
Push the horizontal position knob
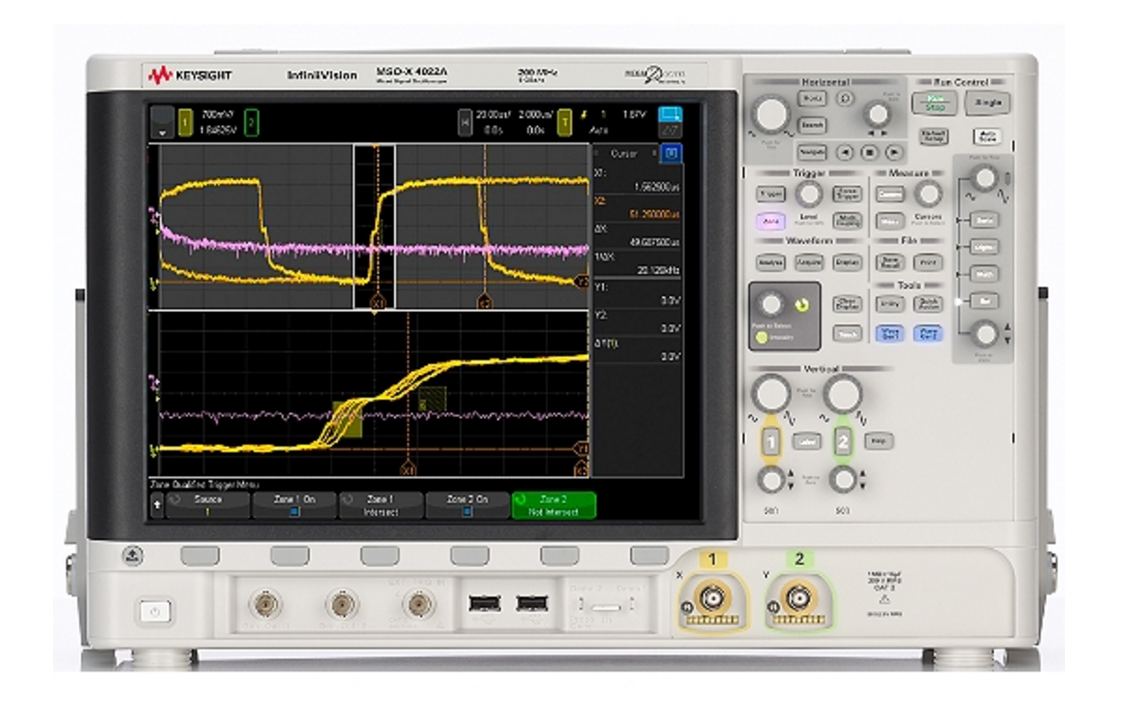[x=877, y=114]
